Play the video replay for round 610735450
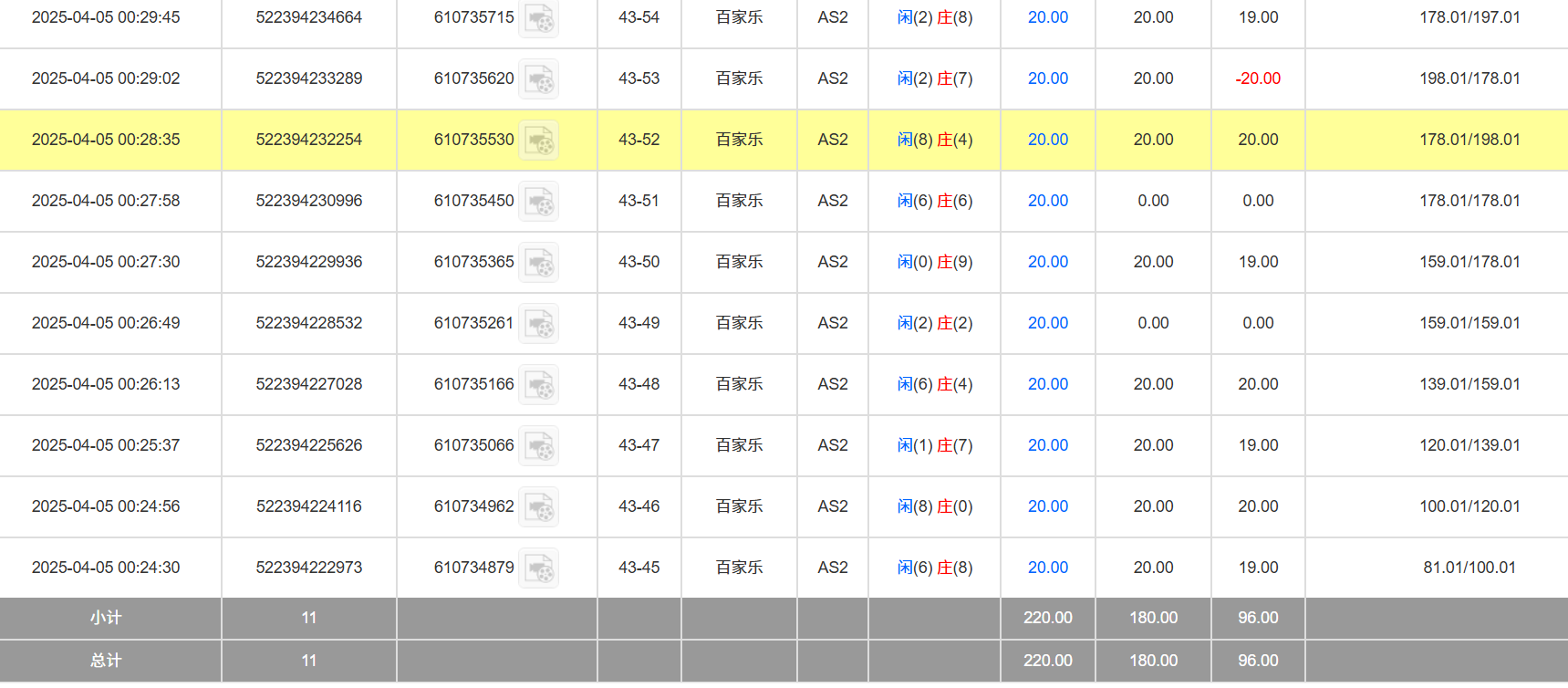 coord(538,202)
